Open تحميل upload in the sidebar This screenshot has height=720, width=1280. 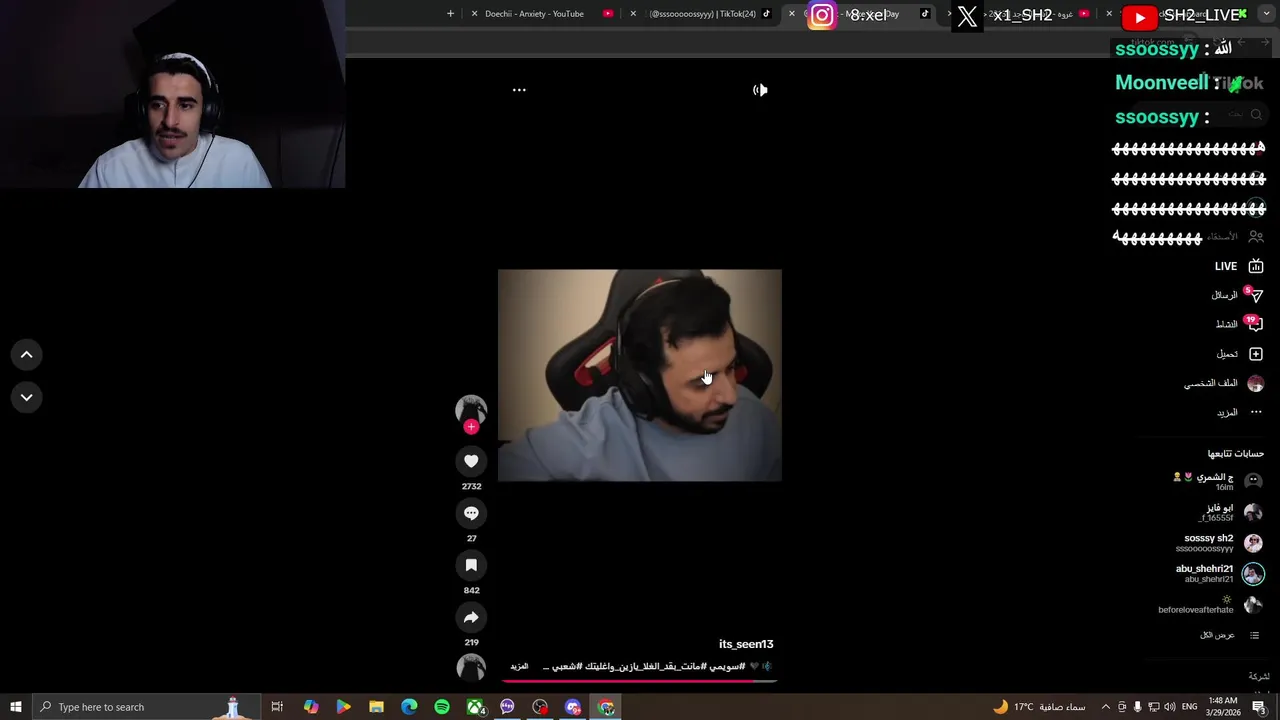1240,354
